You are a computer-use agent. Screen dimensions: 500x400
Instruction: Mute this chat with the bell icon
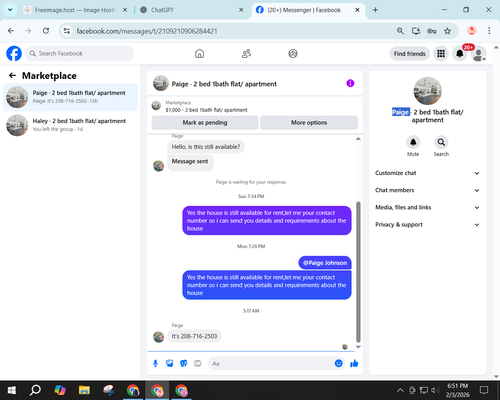(x=413, y=142)
